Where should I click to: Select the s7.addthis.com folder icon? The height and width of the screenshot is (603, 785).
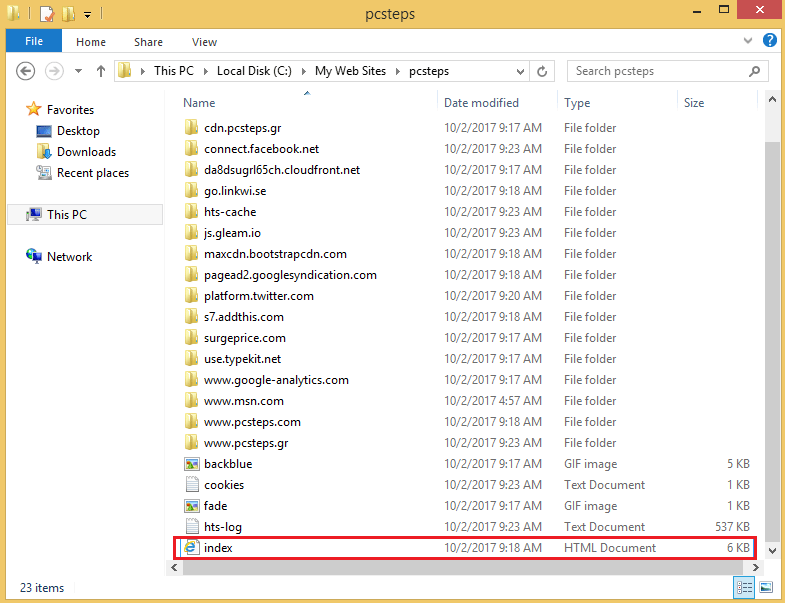click(191, 317)
